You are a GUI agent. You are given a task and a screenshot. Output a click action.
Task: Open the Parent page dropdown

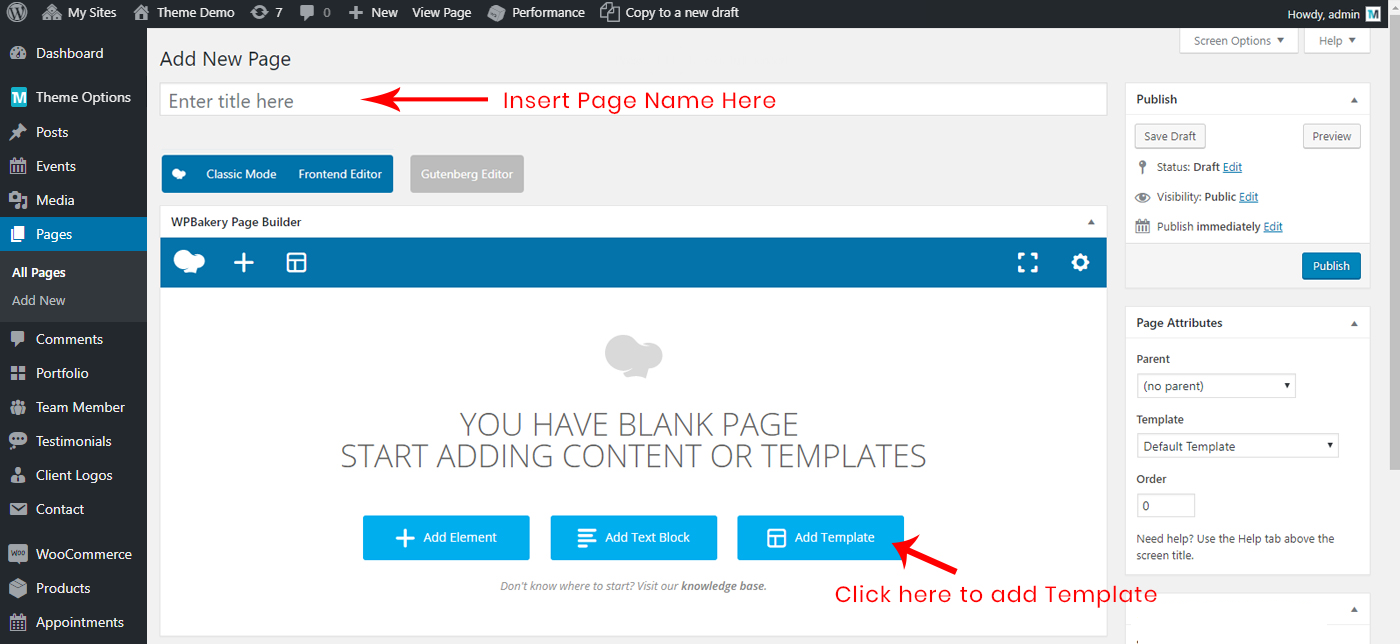point(1216,386)
